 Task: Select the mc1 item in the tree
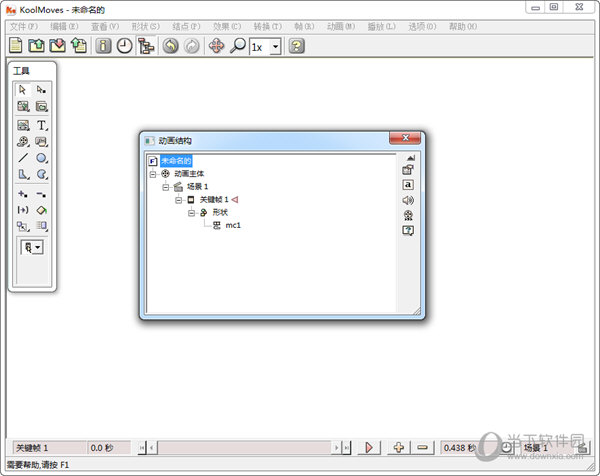233,225
